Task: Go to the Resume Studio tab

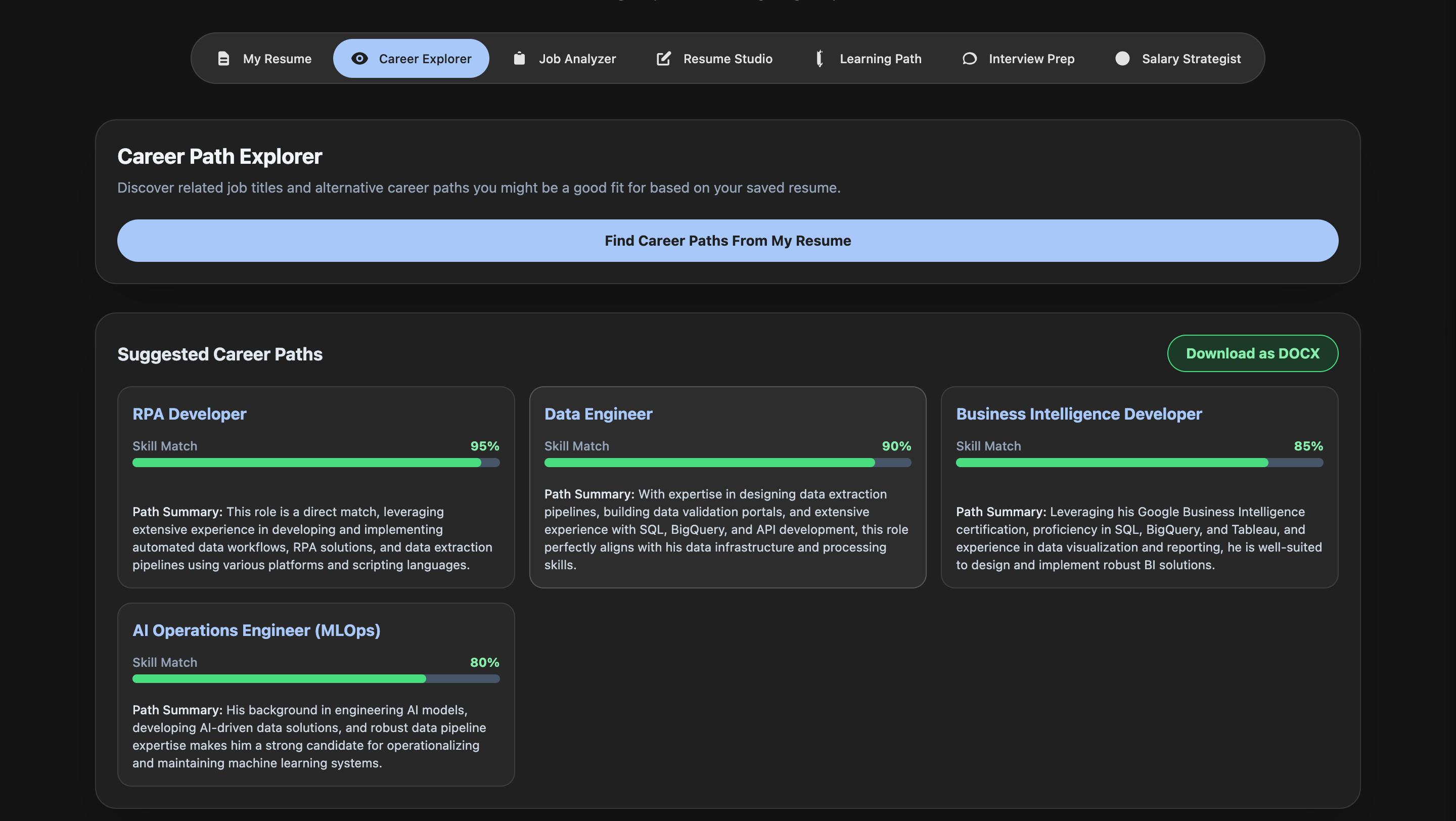Action: coord(727,59)
